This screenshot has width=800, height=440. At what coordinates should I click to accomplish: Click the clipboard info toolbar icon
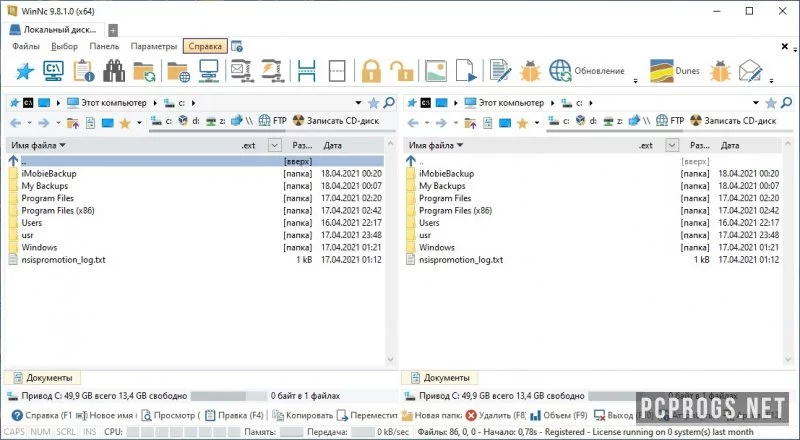click(x=84, y=71)
